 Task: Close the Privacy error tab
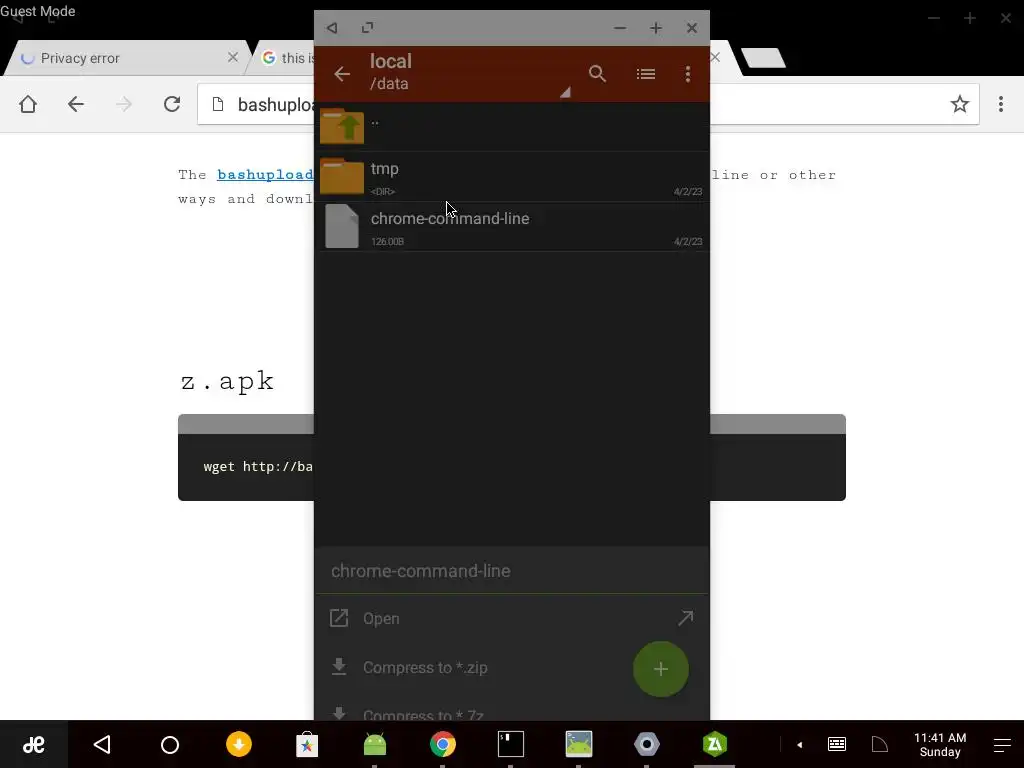(232, 57)
